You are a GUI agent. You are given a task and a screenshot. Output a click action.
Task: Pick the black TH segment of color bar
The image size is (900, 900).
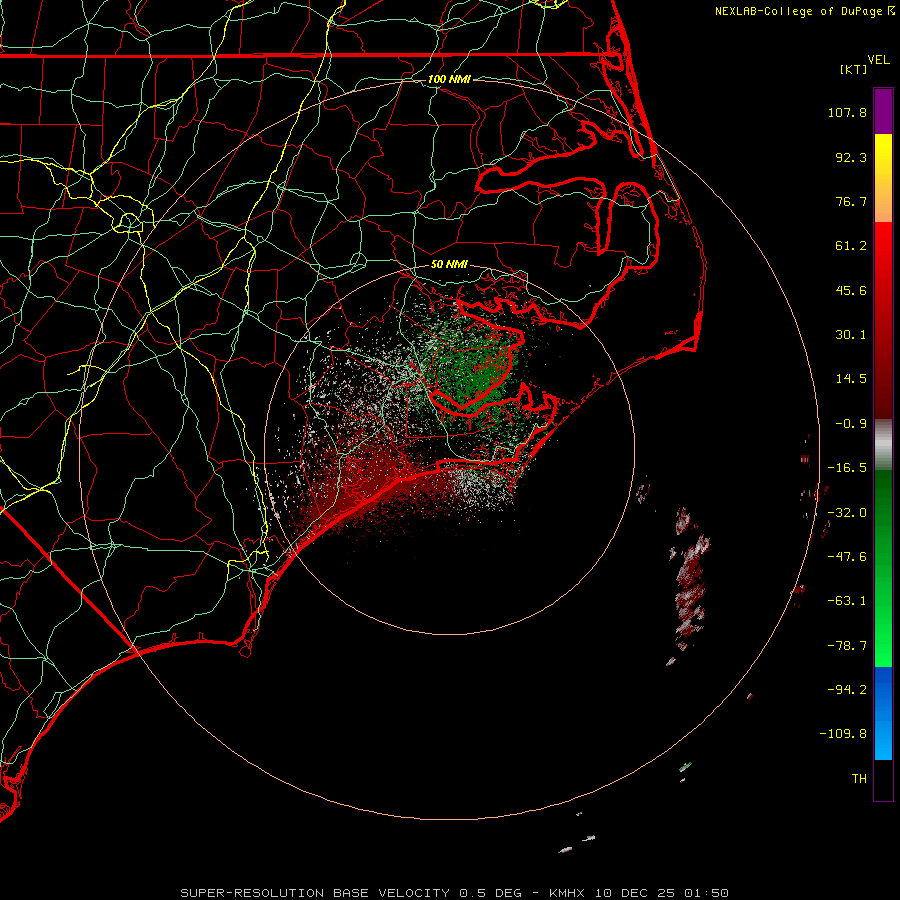(883, 779)
